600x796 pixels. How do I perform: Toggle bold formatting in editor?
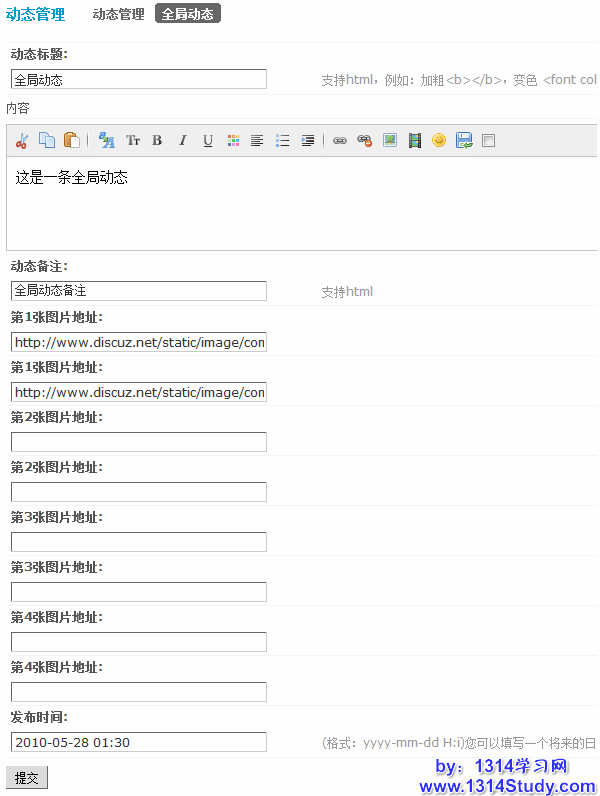coord(157,141)
